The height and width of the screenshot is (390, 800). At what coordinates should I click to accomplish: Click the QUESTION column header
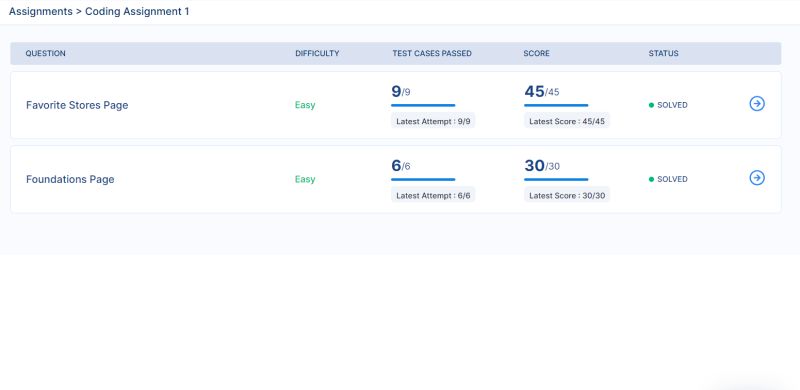(x=45, y=53)
